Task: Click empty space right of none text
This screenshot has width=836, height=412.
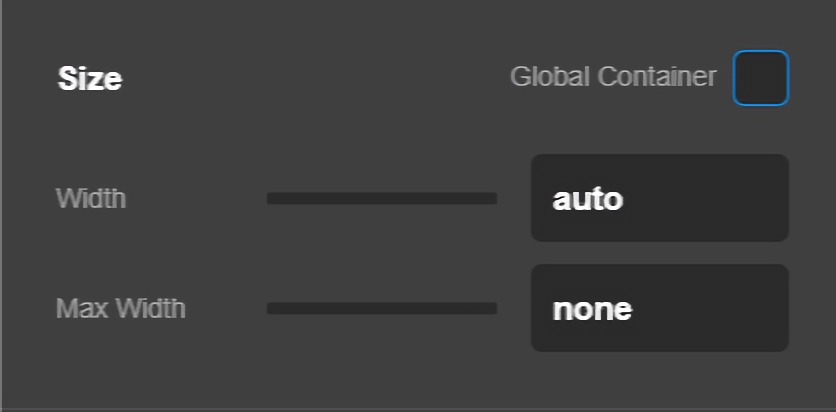Action: click(715, 308)
